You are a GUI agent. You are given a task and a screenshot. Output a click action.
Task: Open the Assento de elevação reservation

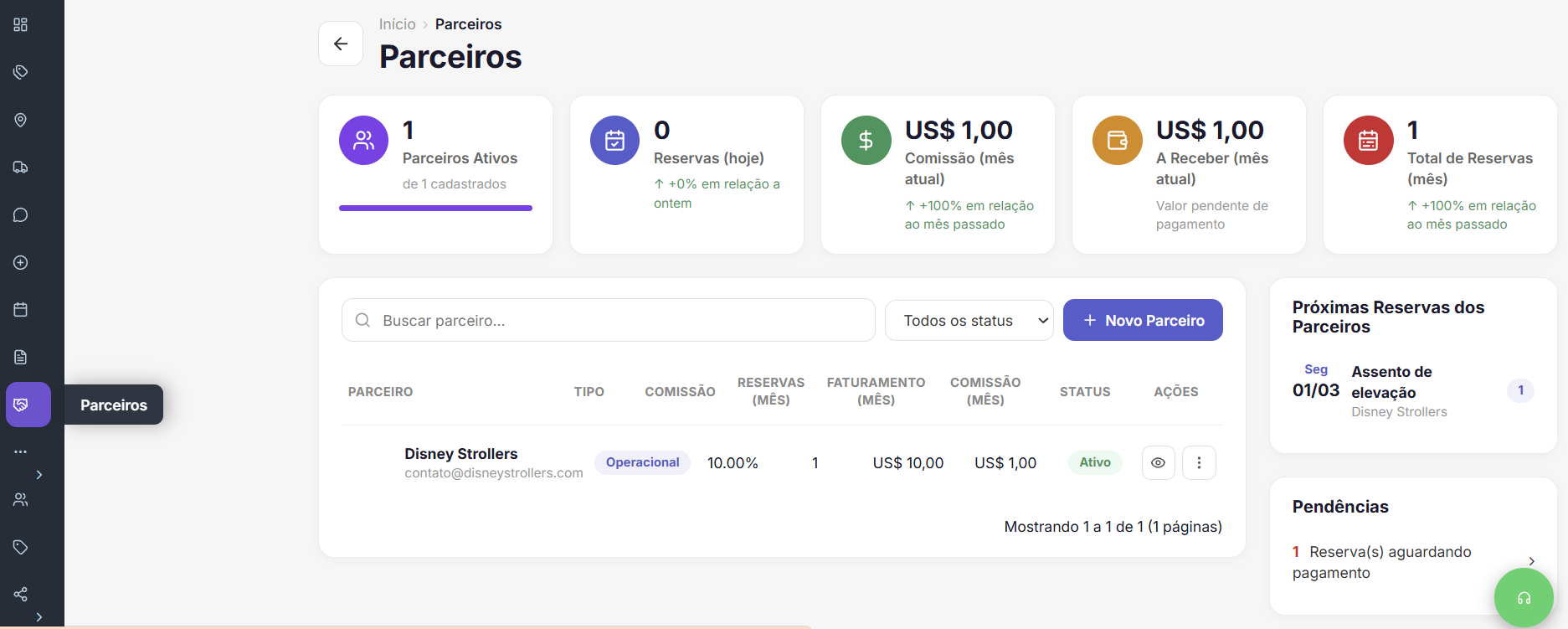pos(1413,390)
